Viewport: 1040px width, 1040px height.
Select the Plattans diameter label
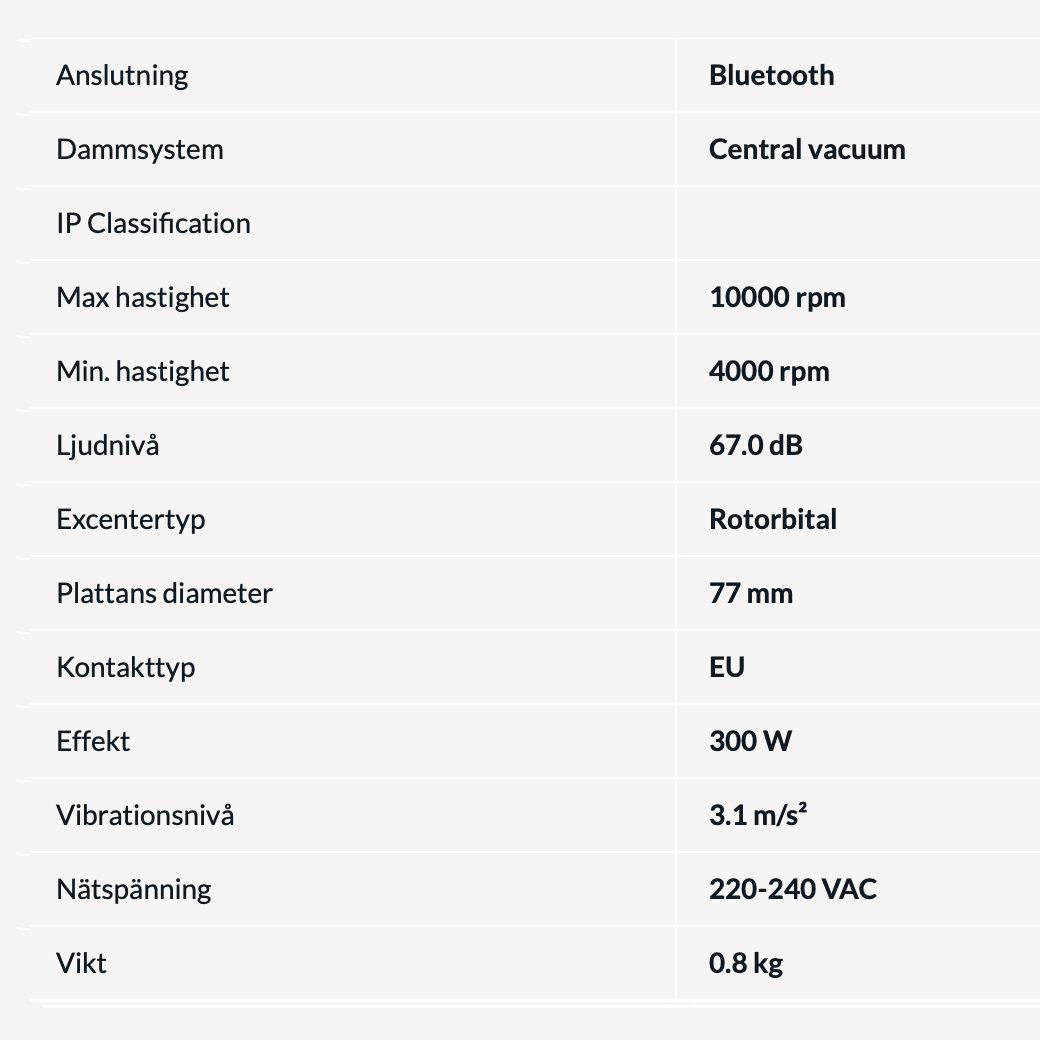click(164, 594)
